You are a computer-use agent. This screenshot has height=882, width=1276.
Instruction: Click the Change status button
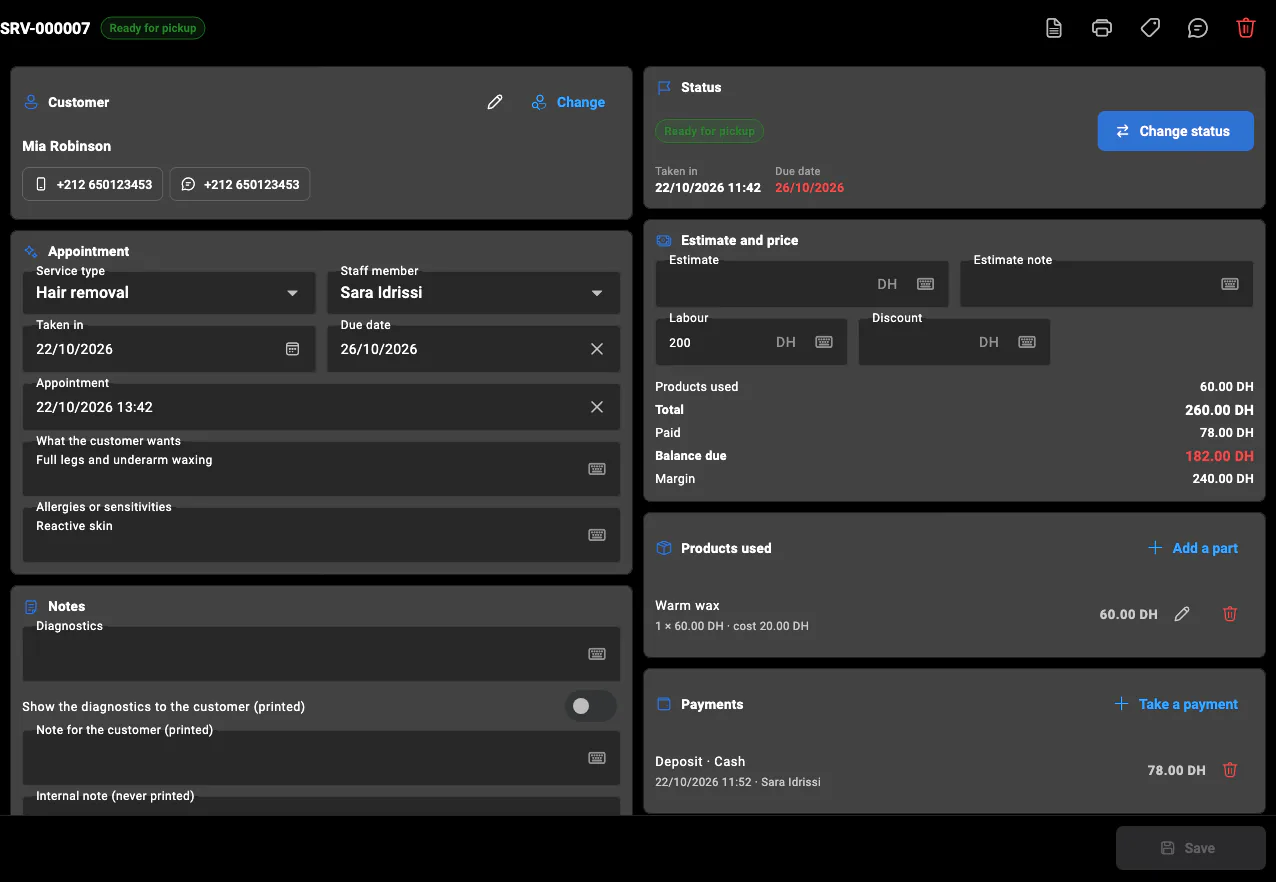point(1175,131)
